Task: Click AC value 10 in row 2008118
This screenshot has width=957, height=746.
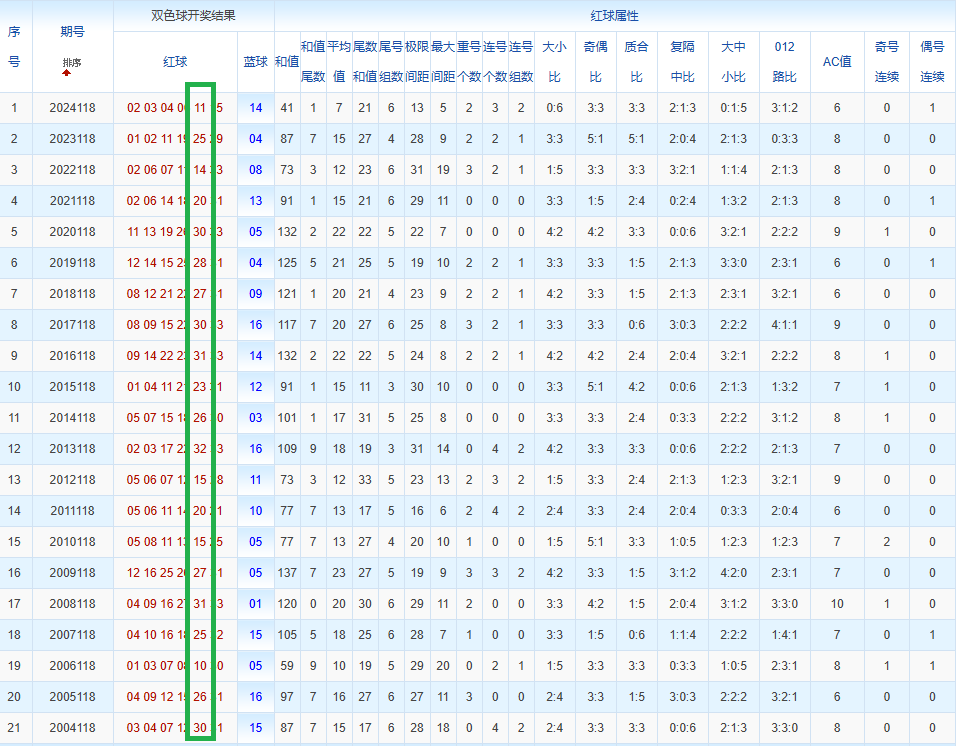Action: (837, 604)
